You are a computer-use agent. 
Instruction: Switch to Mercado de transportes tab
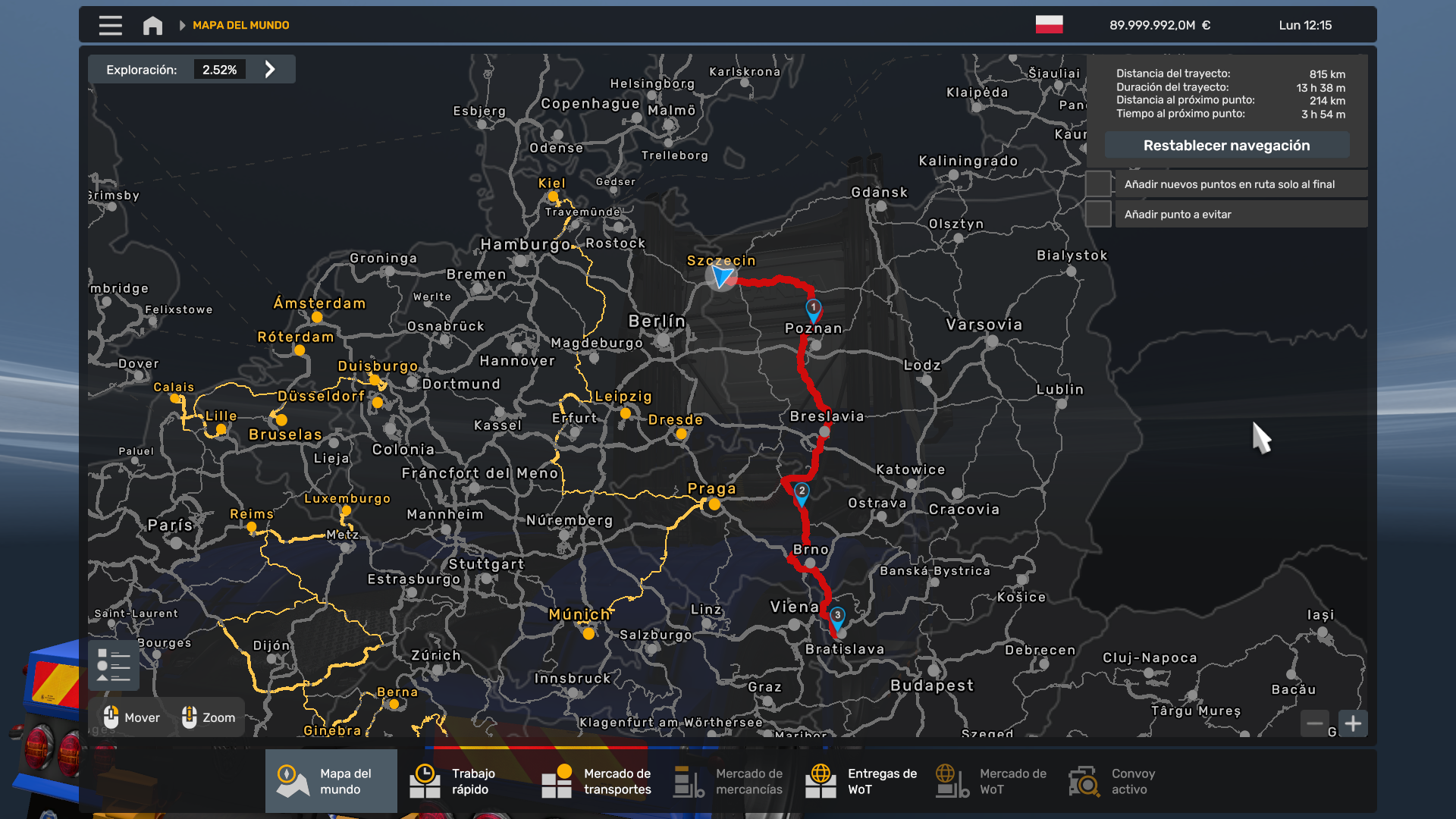[596, 781]
